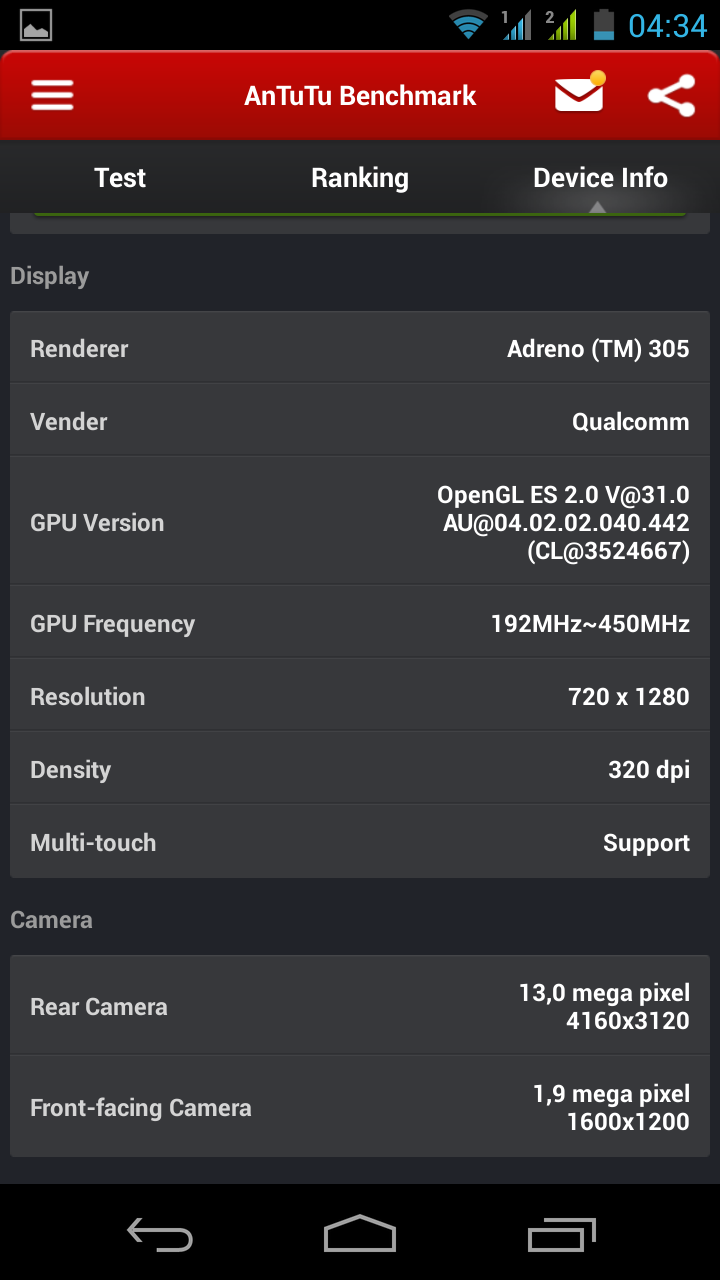Tap the battery status icon
Screen dimensions: 720x1280
click(603, 24)
